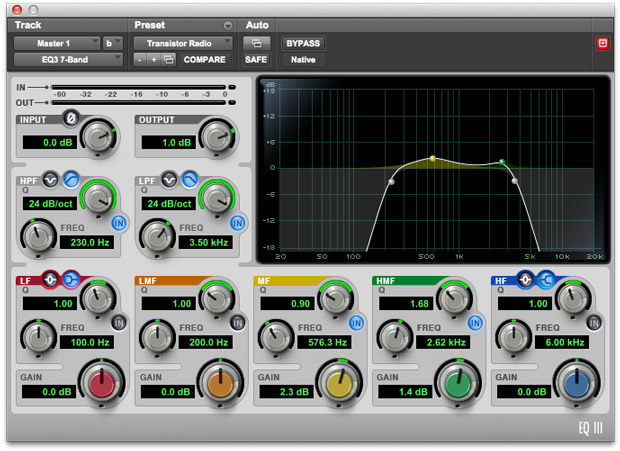Disable the HMF band IN button
The width and height of the screenshot is (620, 451).
coord(475,323)
